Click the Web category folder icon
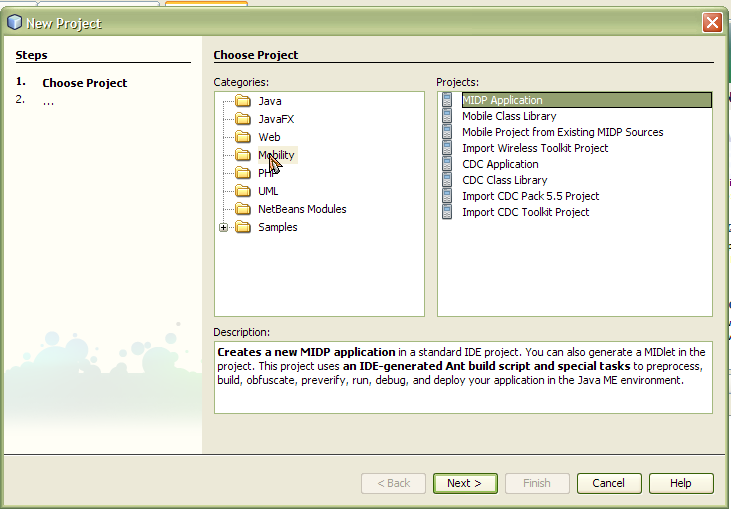The width and height of the screenshot is (731, 509). tap(242, 137)
